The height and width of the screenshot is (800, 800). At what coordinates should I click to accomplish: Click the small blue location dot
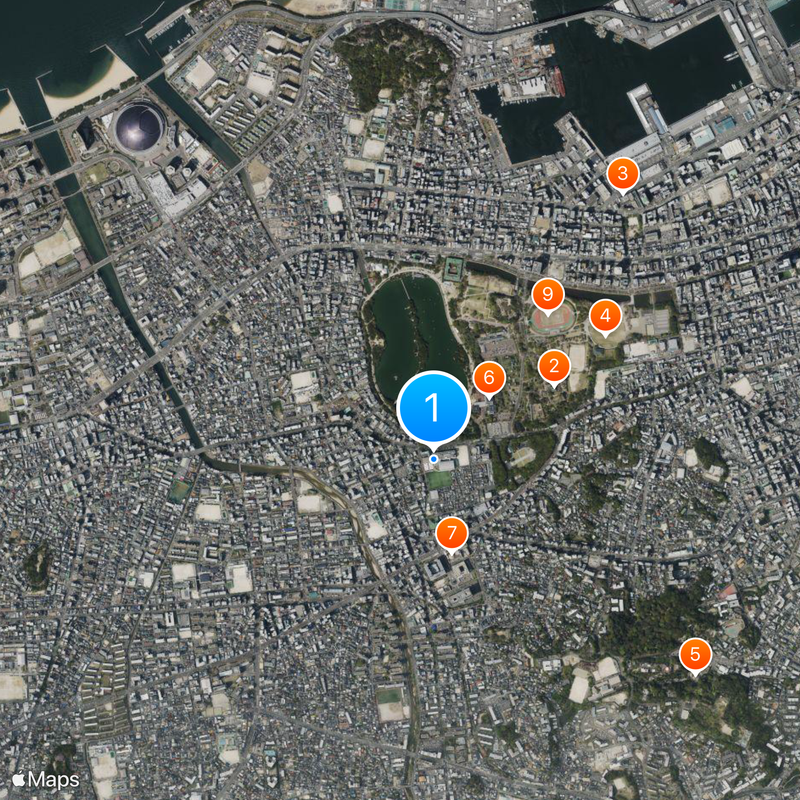click(434, 459)
